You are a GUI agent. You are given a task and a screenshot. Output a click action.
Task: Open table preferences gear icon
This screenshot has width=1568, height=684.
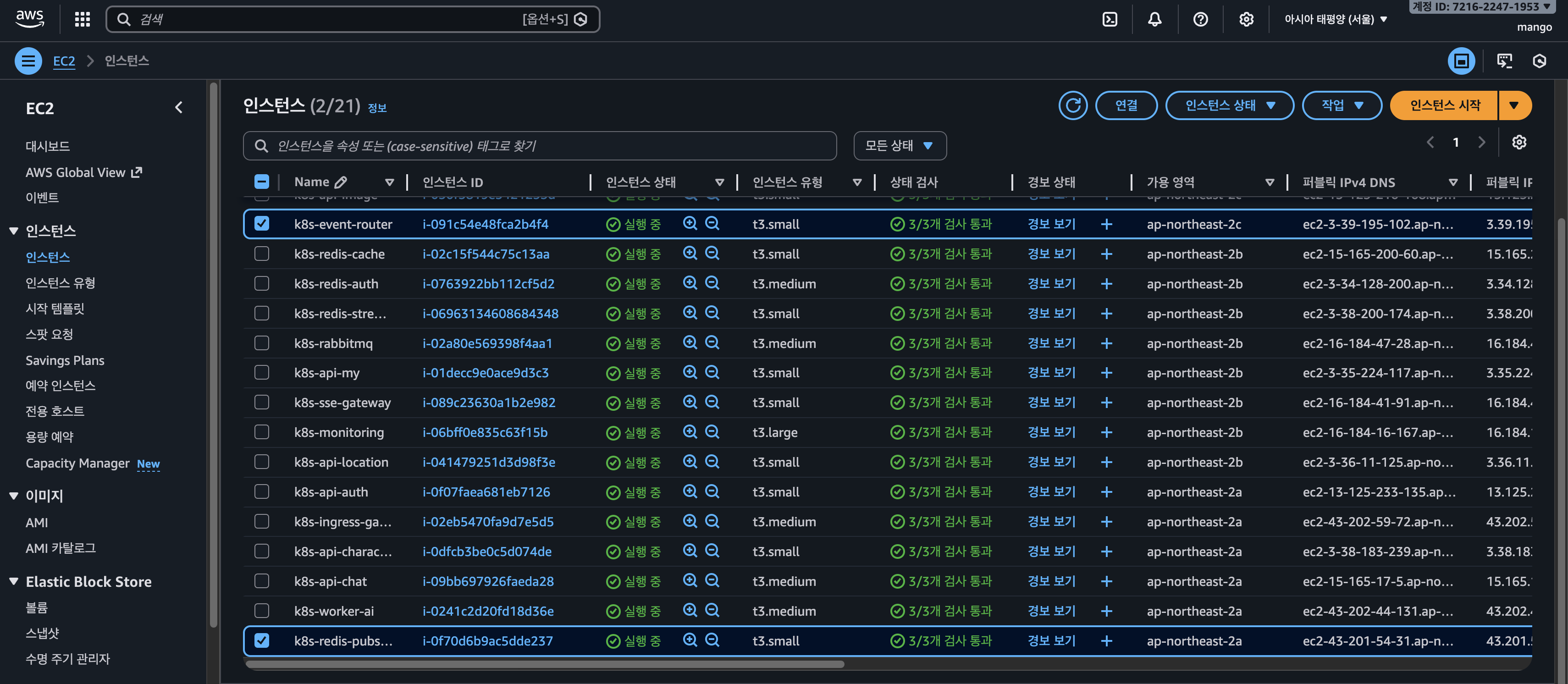point(1518,143)
